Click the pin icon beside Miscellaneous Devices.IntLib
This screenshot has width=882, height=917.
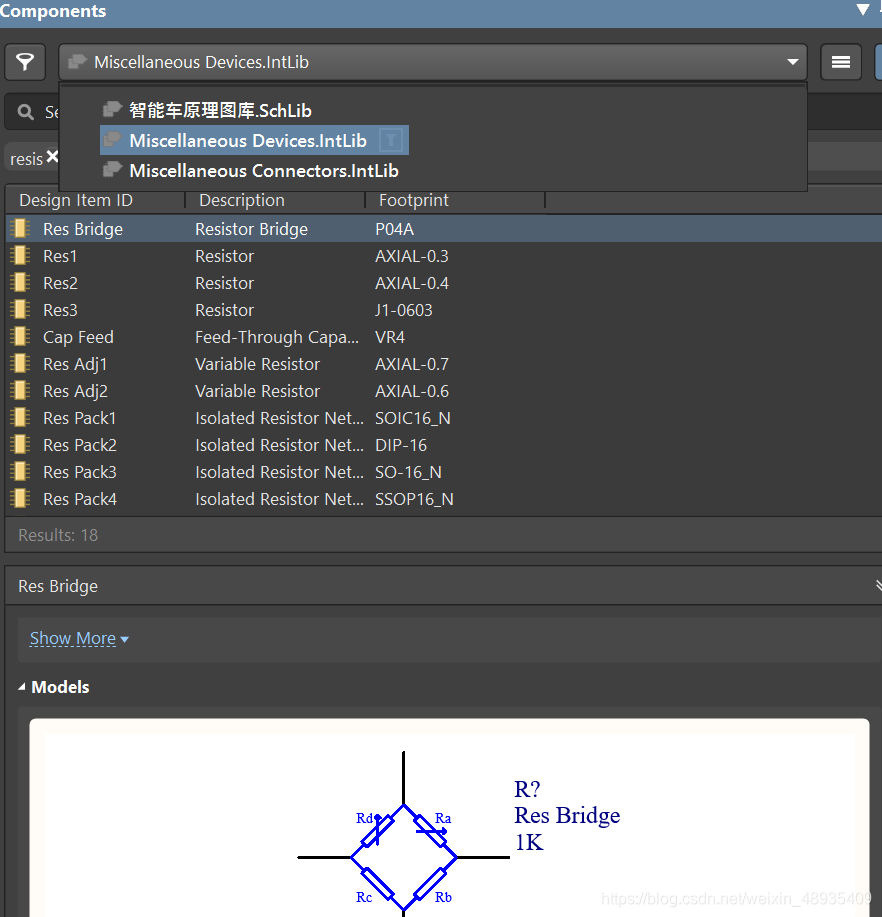tap(391, 141)
